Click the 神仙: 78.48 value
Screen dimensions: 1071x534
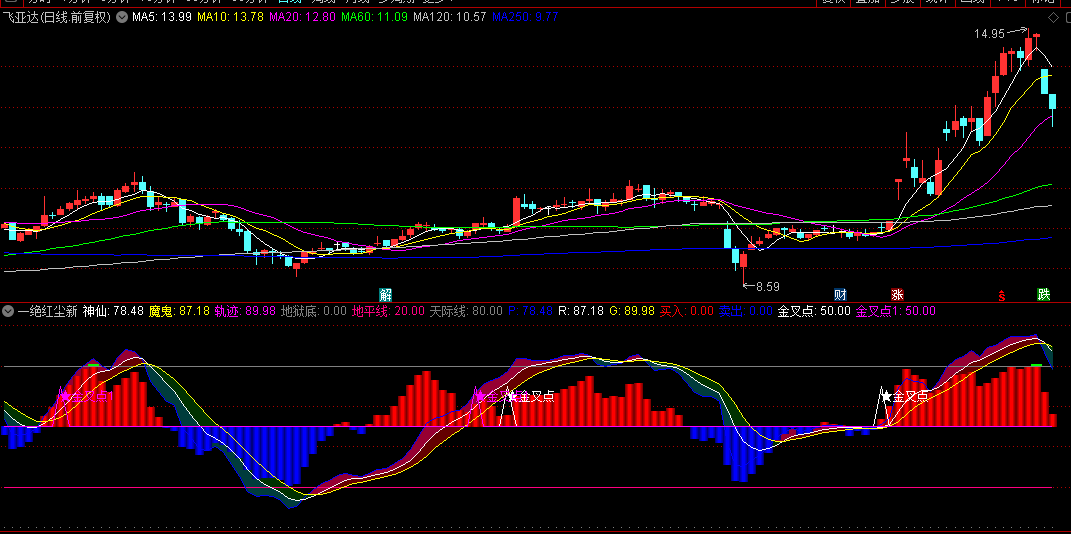pyautogui.click(x=113, y=311)
